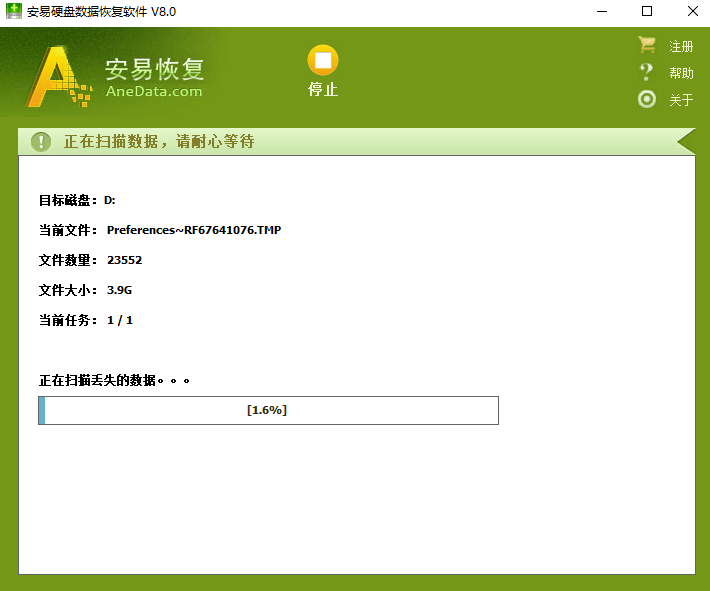
Task: Click the question mark help icon
Action: click(647, 72)
